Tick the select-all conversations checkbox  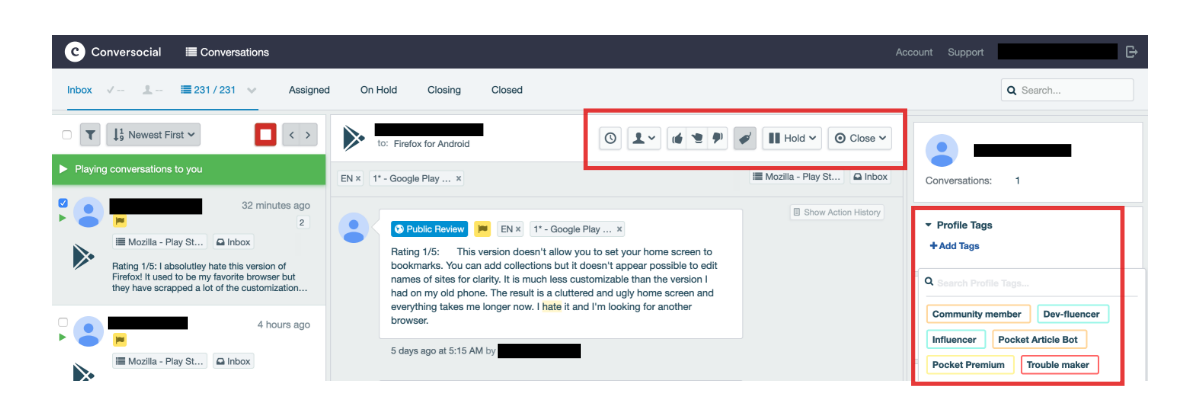tap(66, 134)
